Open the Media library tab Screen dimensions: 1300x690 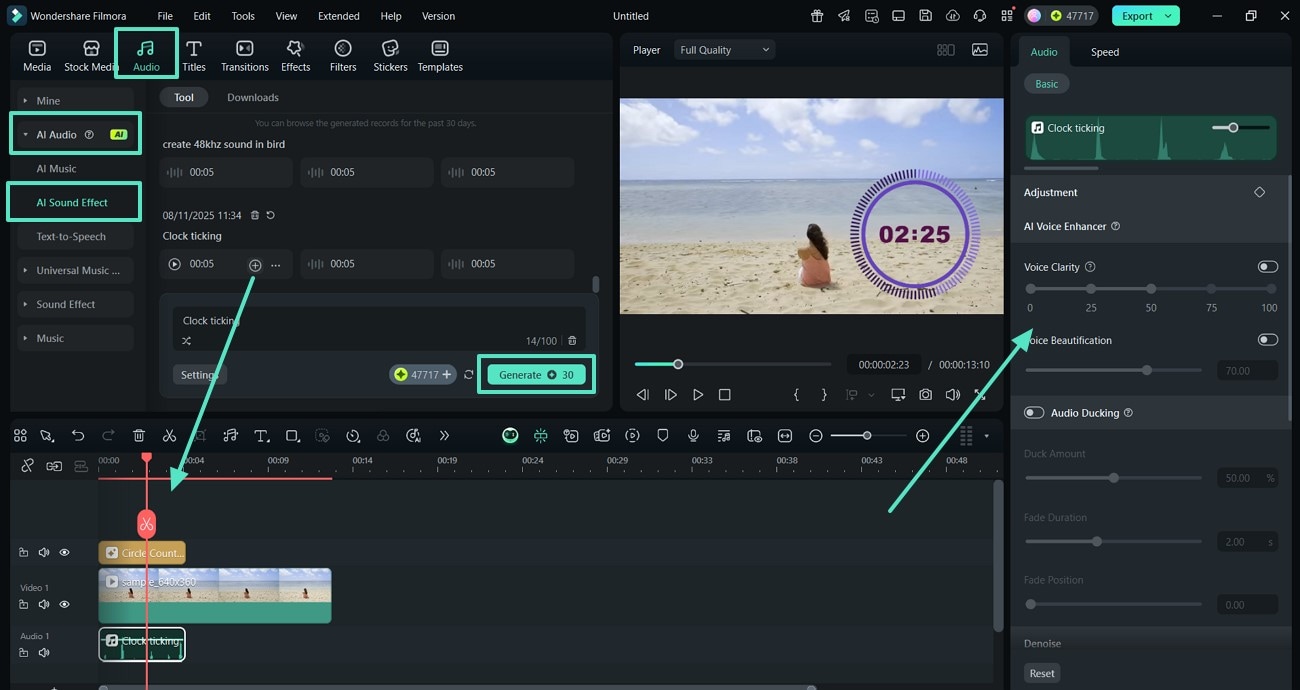tap(37, 56)
